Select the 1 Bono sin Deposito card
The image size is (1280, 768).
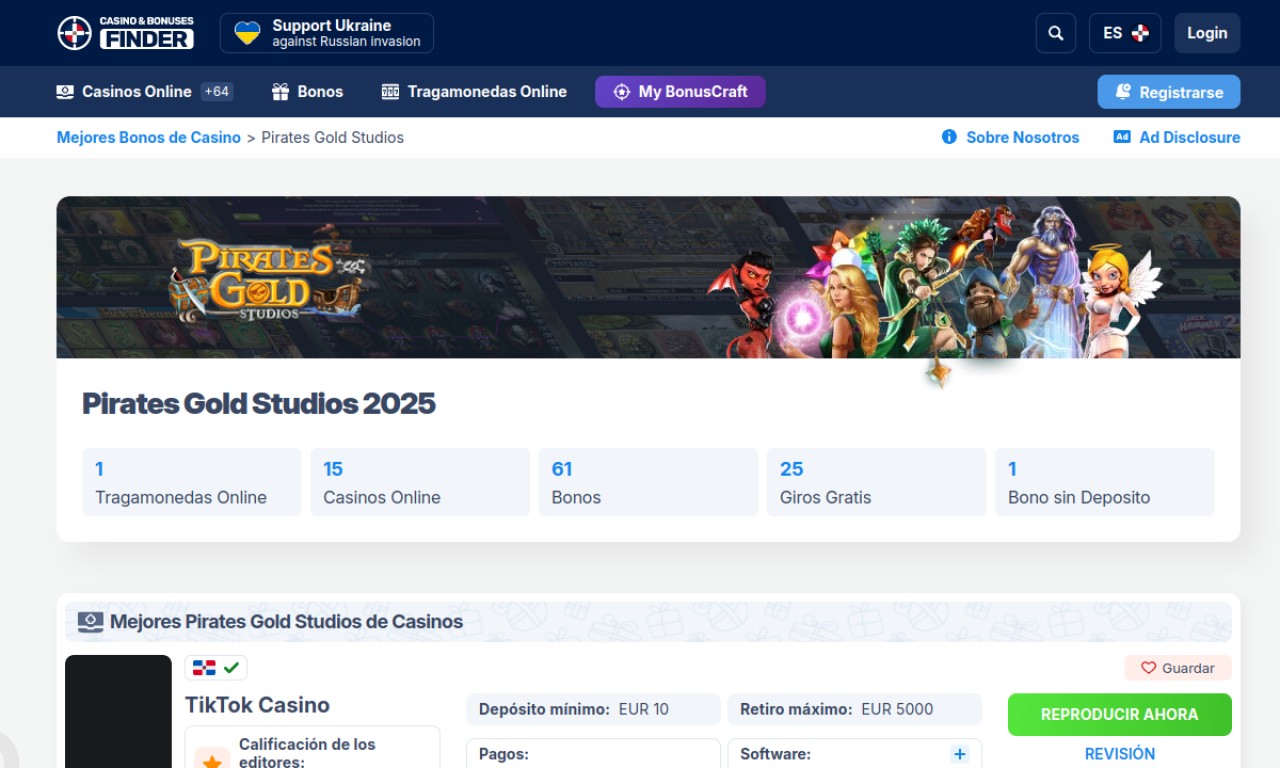point(1105,482)
